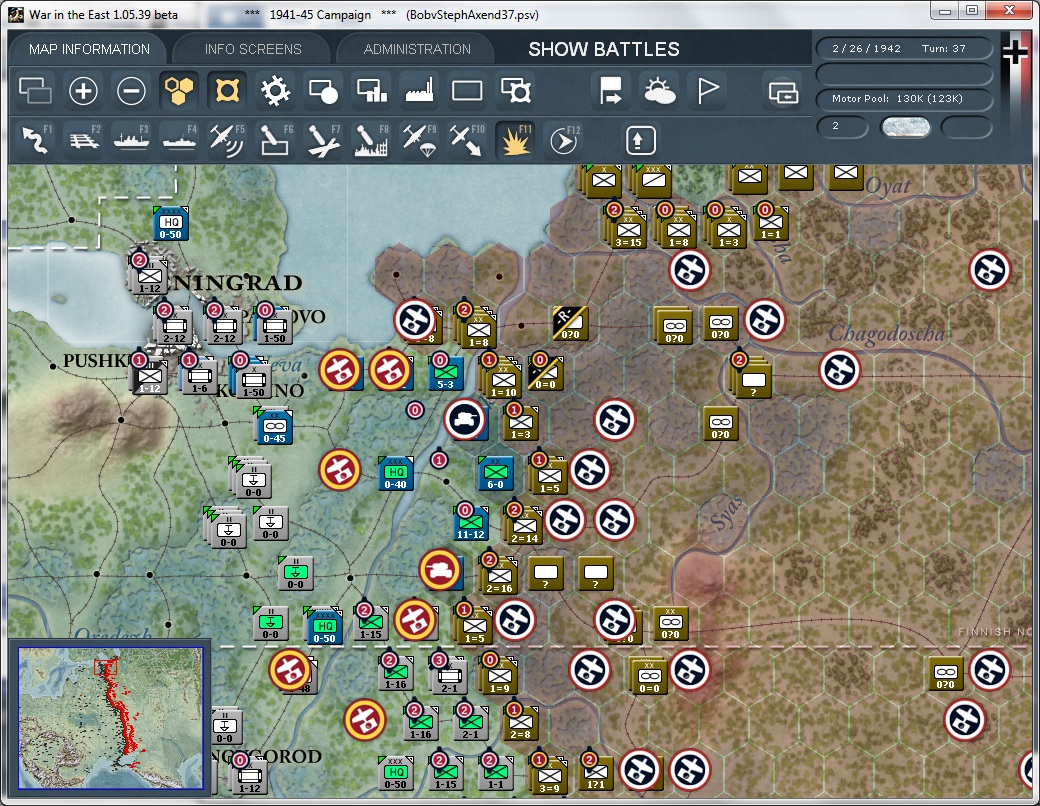
Task: Click the date and turn display 2/26/1942
Action: tap(903, 48)
